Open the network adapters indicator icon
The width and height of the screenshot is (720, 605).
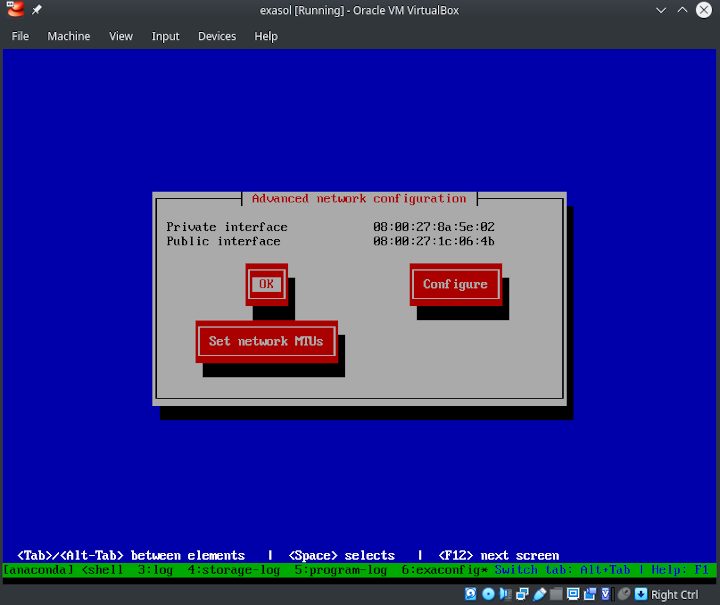tap(522, 594)
